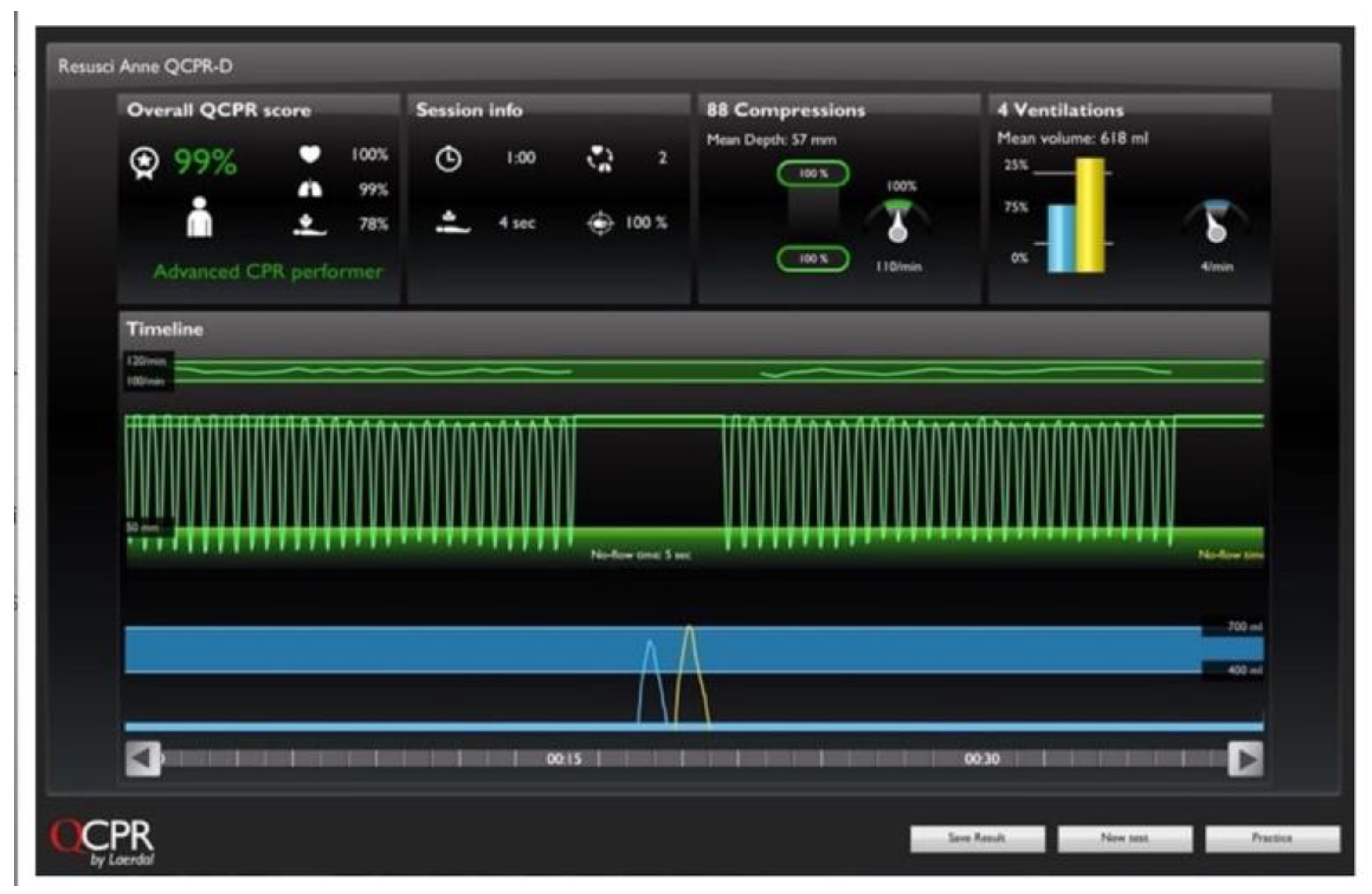Click the ventilation rate gauge showing 4/min
Screen dimensions: 1372x894
pyautogui.click(x=1215, y=222)
